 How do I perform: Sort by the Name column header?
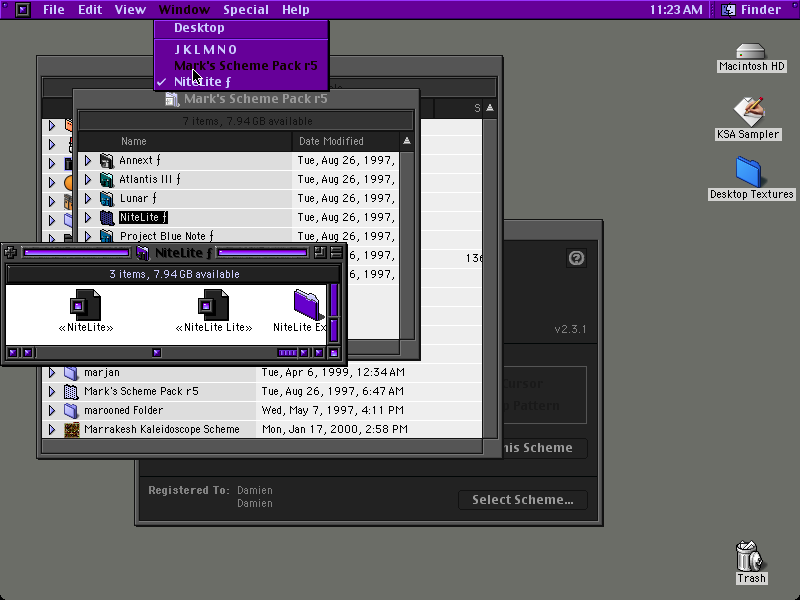click(x=185, y=141)
